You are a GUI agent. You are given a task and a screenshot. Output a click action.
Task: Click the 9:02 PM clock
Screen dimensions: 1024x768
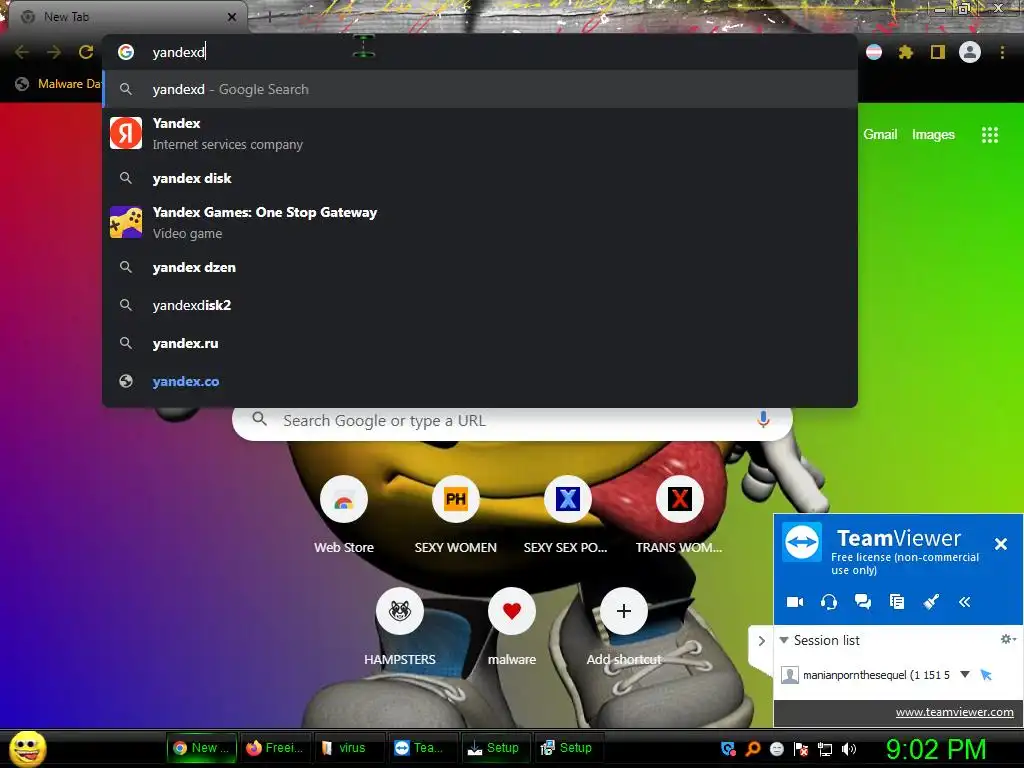(x=936, y=750)
